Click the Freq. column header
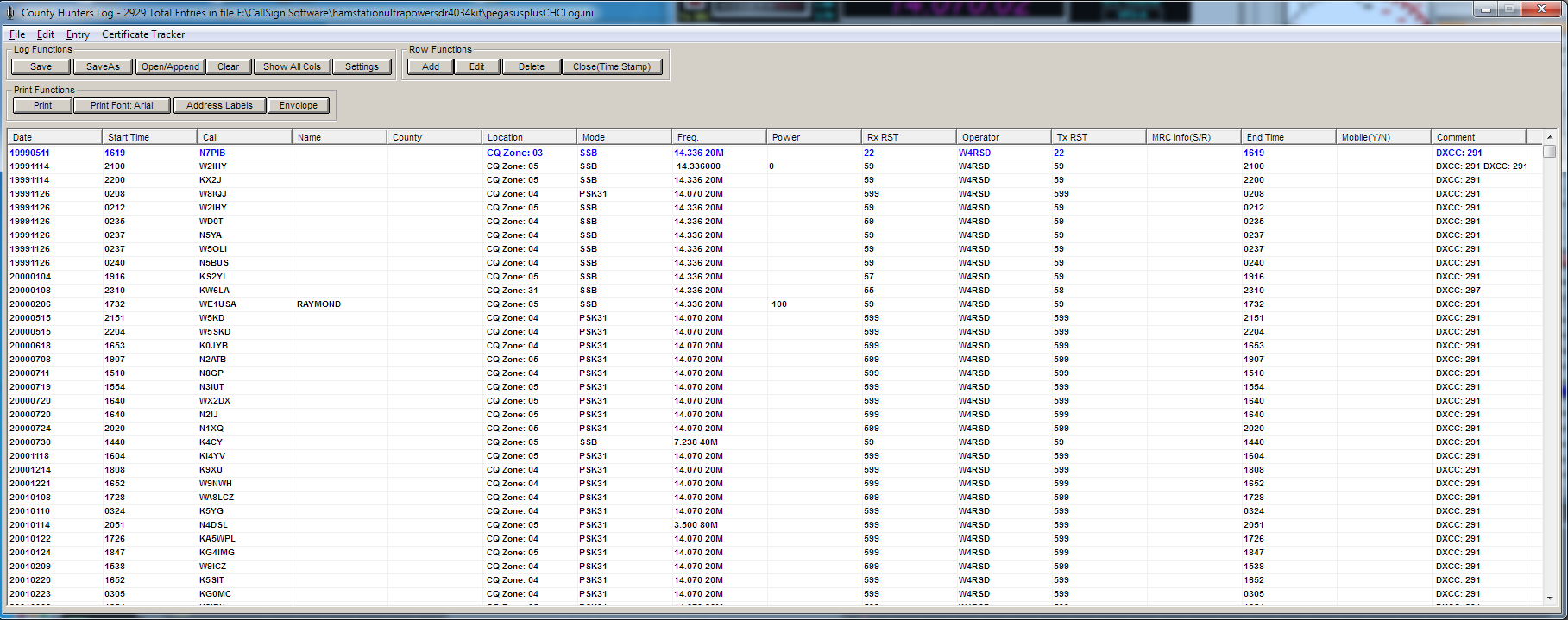 pyautogui.click(x=720, y=137)
